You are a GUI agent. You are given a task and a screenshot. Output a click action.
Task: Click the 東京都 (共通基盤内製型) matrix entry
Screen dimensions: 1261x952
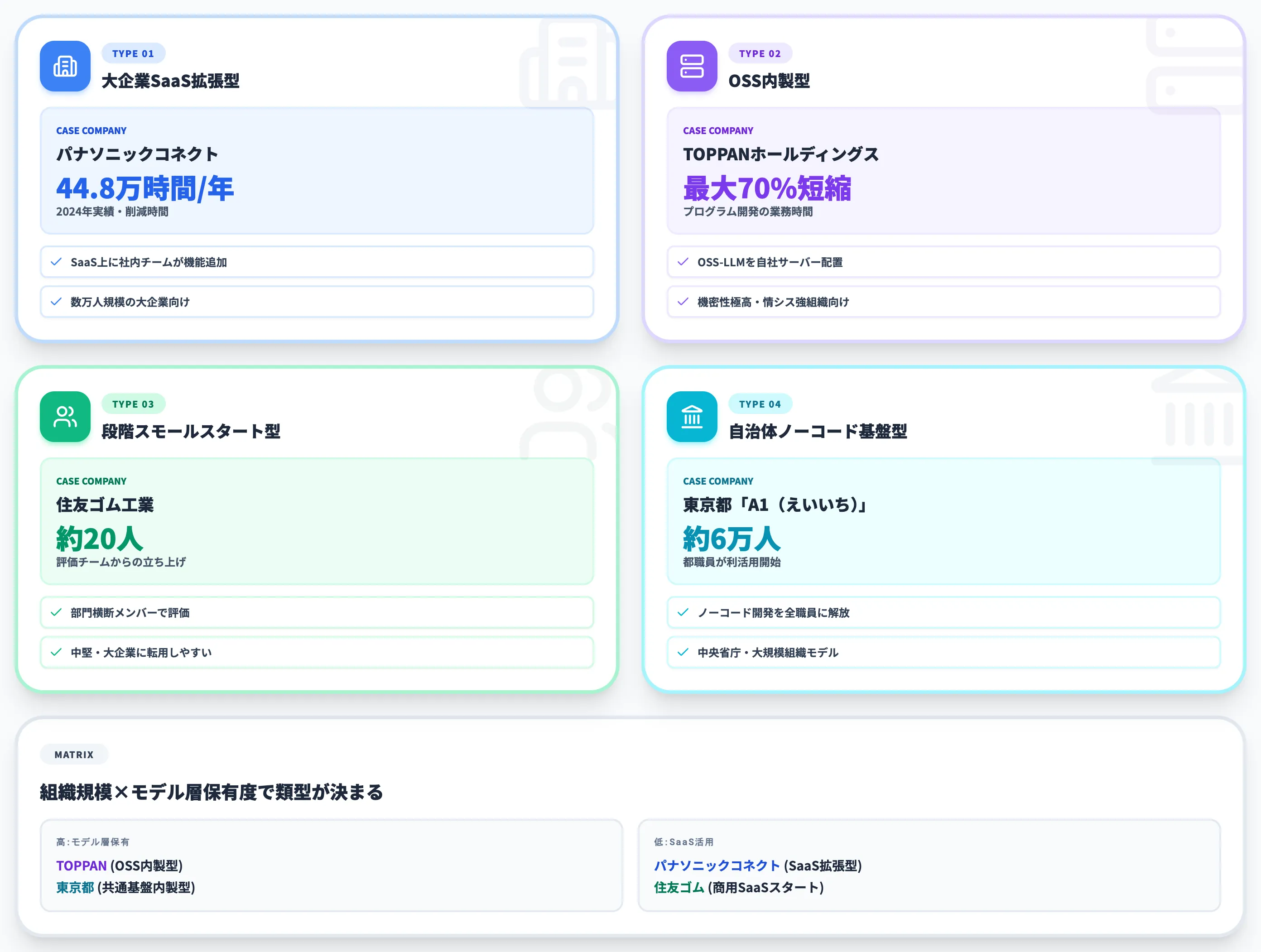[125, 888]
